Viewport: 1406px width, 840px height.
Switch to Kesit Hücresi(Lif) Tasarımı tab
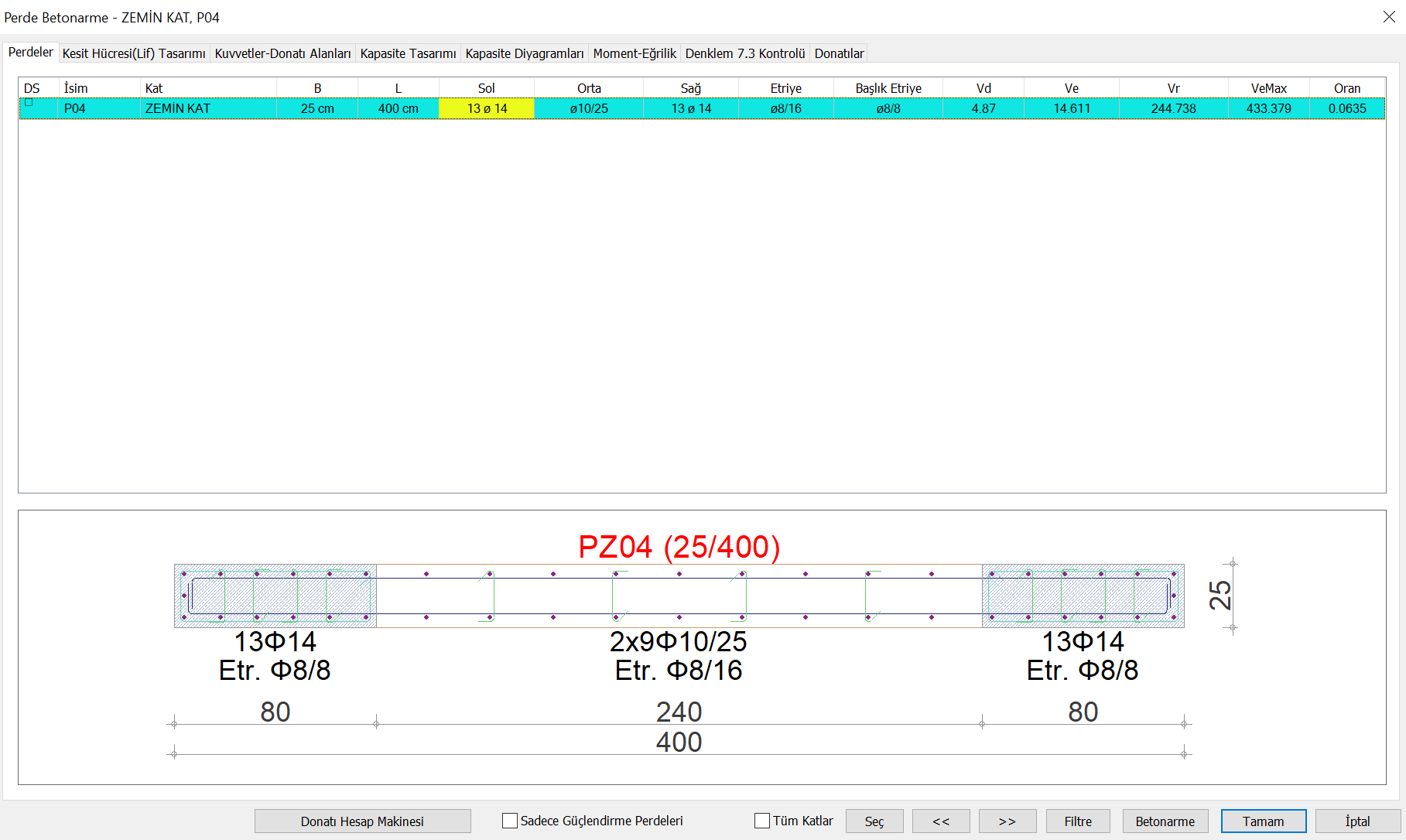[134, 53]
